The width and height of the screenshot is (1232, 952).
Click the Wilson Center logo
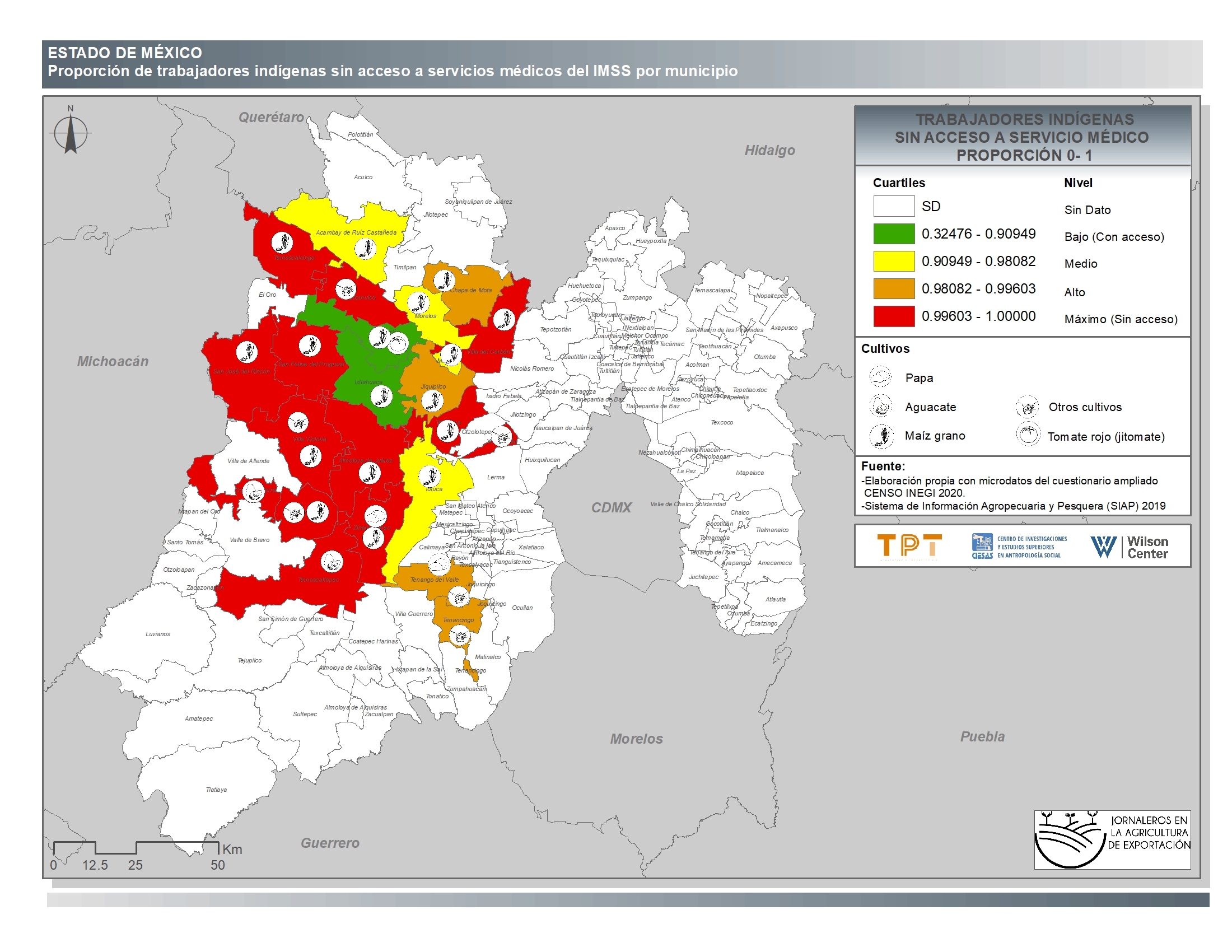(1129, 546)
